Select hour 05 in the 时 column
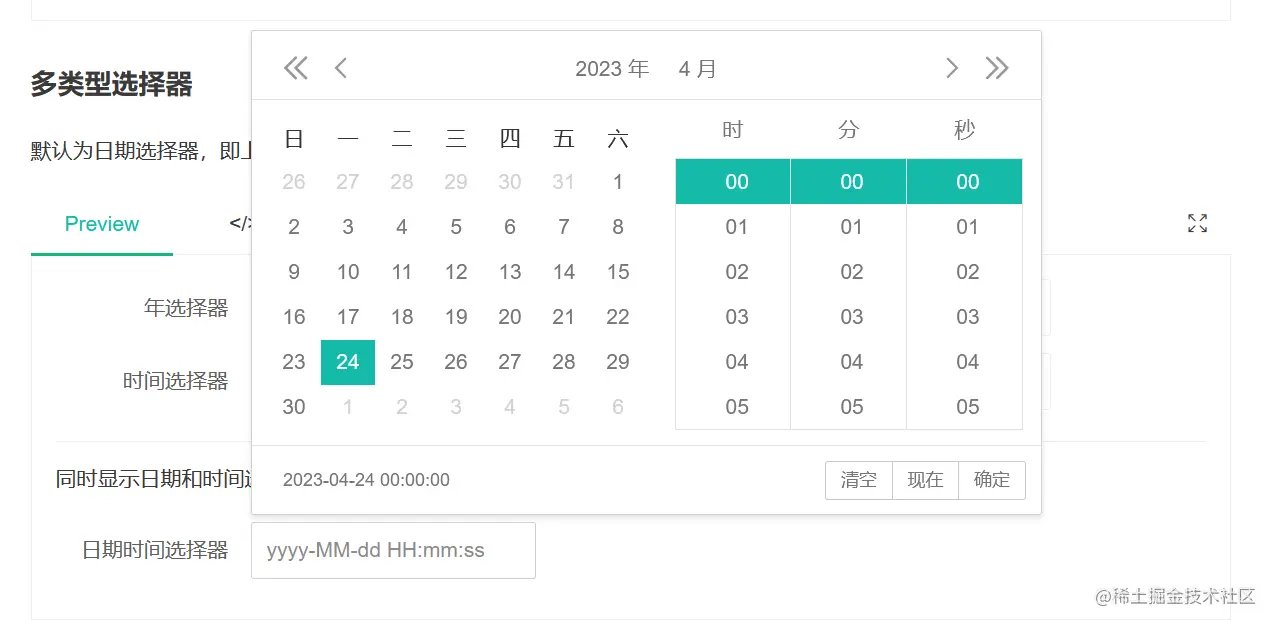Viewport: 1275px width, 626px height. tap(733, 407)
